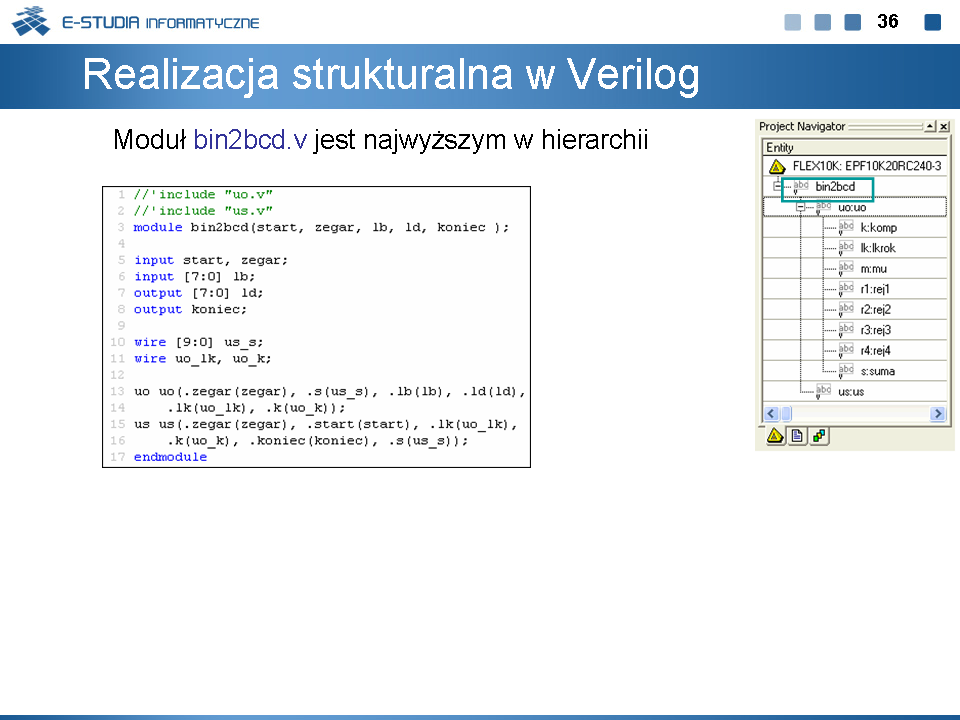Image resolution: width=960 pixels, height=720 pixels.
Task: Click the s:suma entity icon
Action: click(845, 372)
